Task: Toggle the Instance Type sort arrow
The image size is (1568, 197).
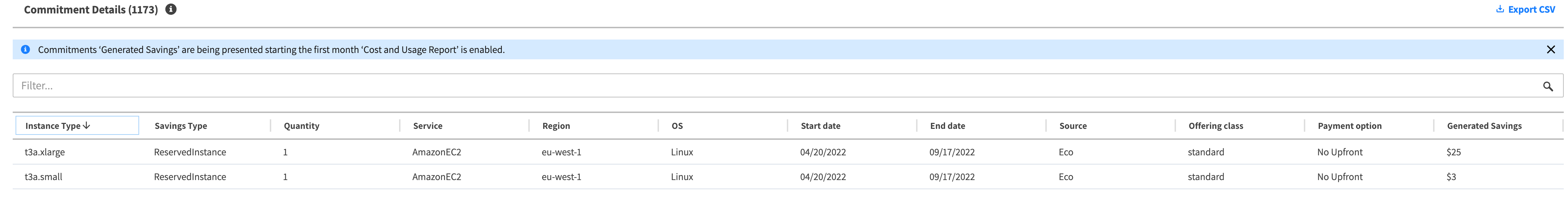Action: (x=87, y=125)
